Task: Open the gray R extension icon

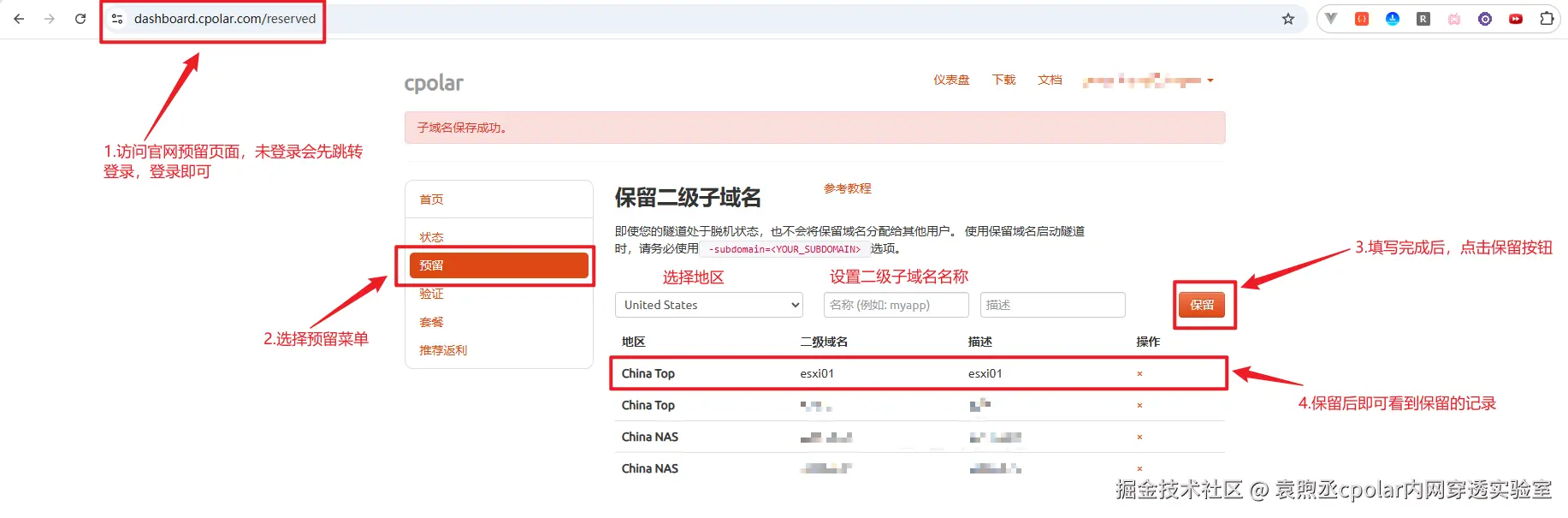Action: click(1423, 19)
